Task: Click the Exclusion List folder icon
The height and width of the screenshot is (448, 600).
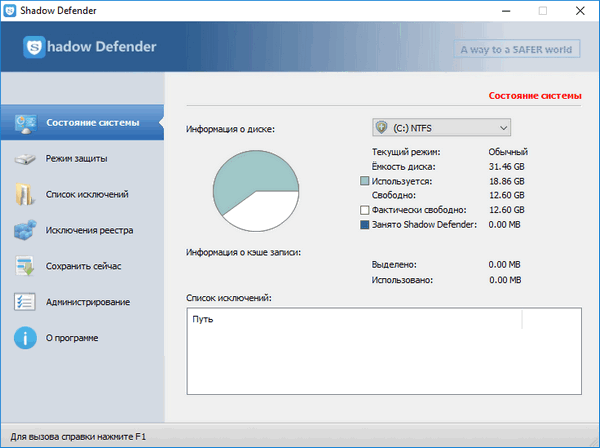Action: point(25,195)
